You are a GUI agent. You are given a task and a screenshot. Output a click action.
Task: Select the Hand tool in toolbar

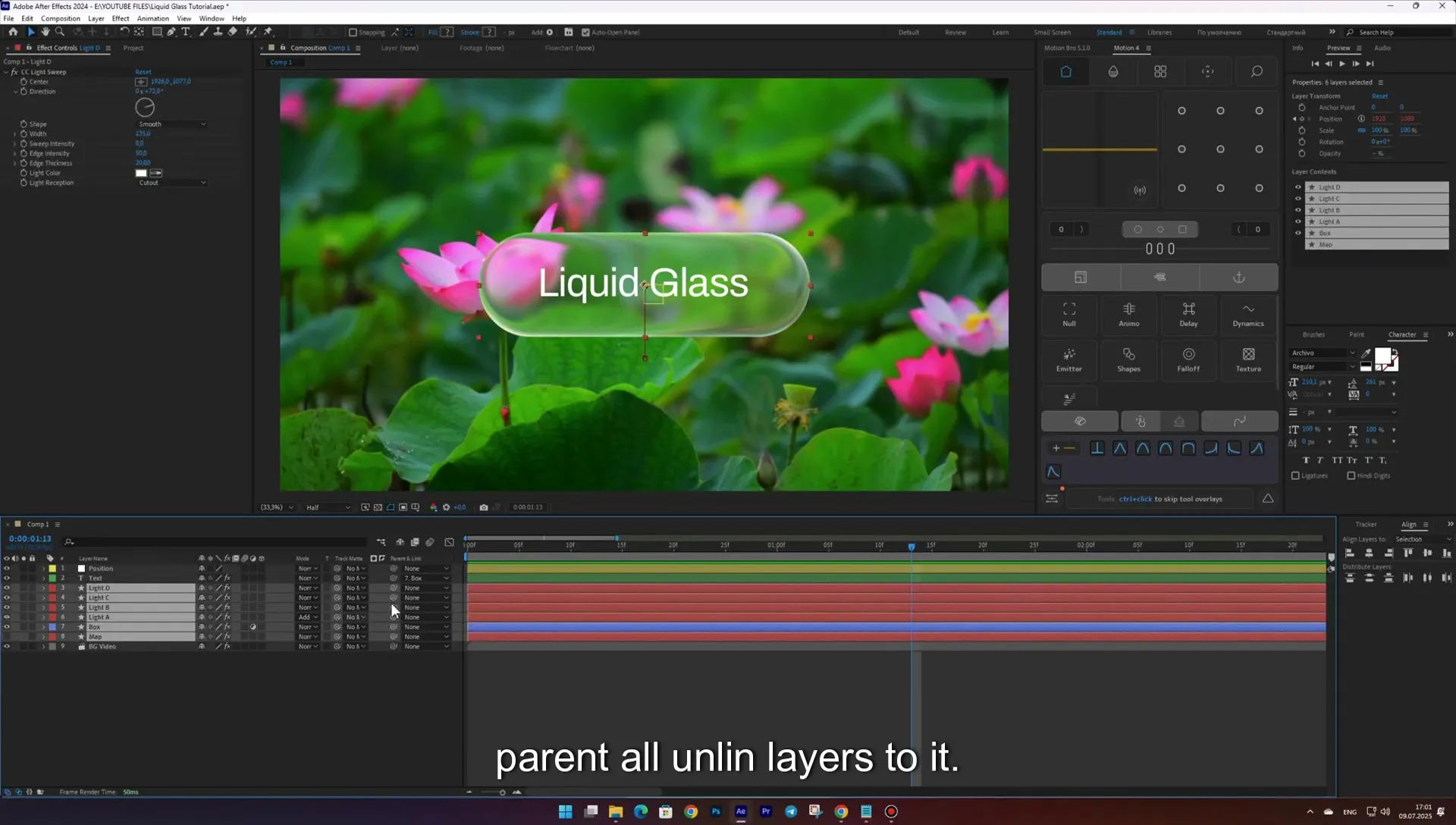pyautogui.click(x=45, y=32)
